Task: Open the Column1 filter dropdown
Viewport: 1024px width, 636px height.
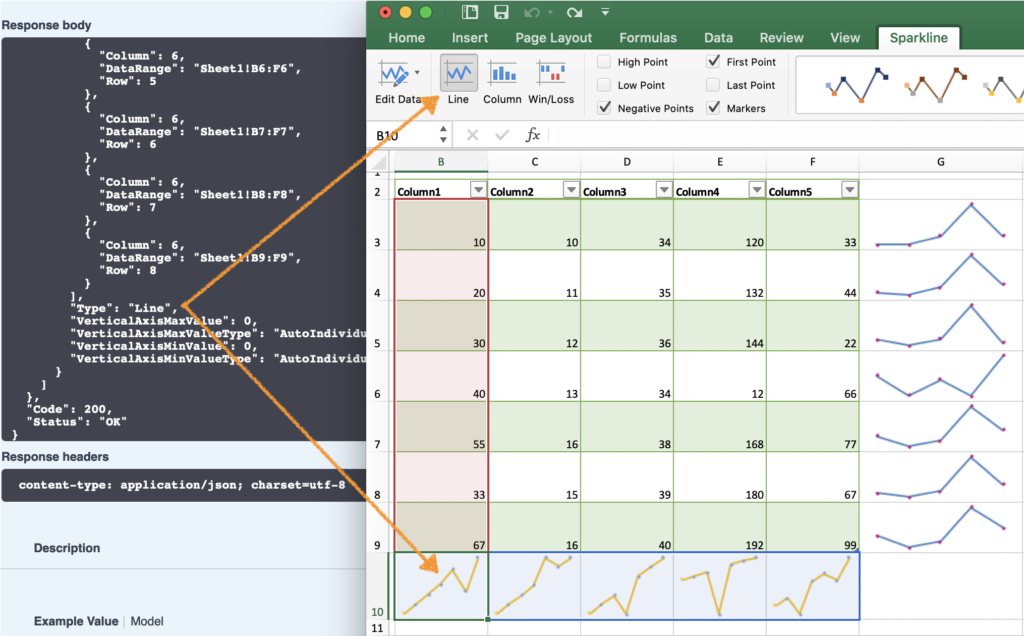Action: pyautogui.click(x=477, y=191)
